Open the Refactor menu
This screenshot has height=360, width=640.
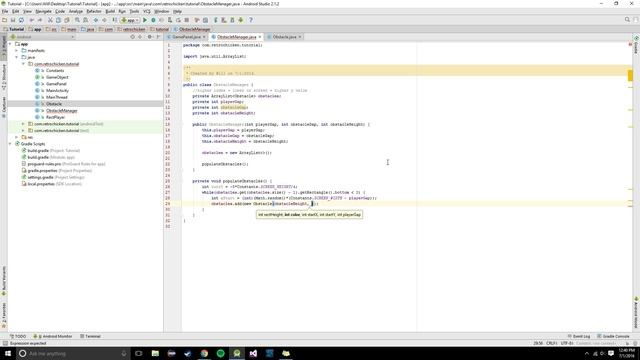tap(94, 11)
